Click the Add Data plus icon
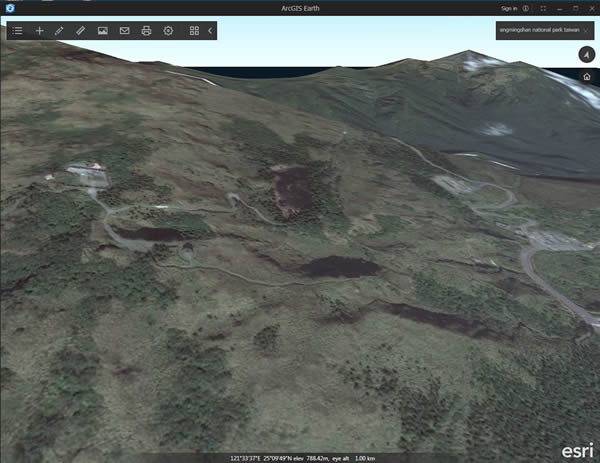Image resolution: width=600 pixels, height=463 pixels. click(39, 31)
